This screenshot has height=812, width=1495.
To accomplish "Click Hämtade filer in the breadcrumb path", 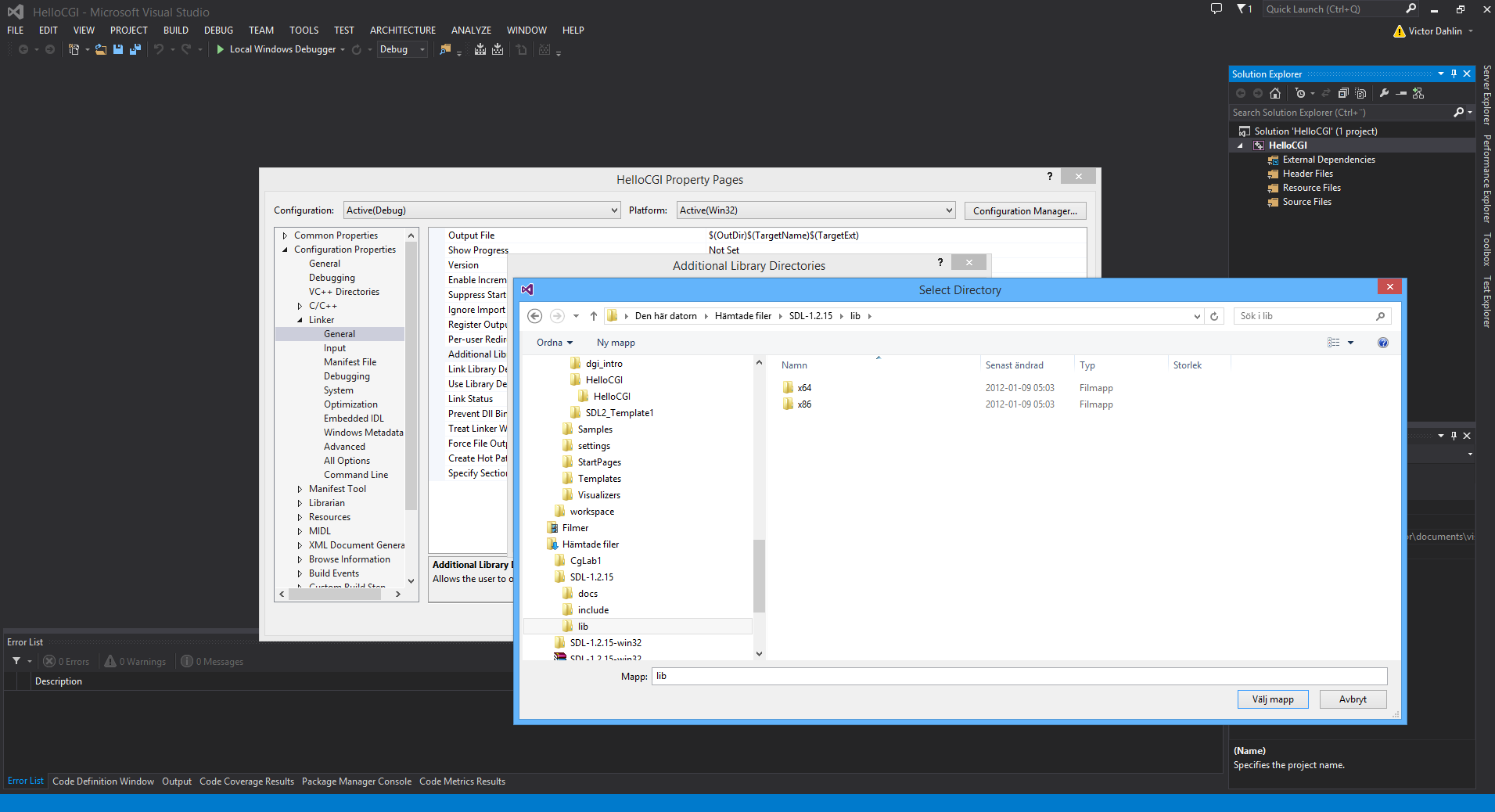I will point(743,316).
